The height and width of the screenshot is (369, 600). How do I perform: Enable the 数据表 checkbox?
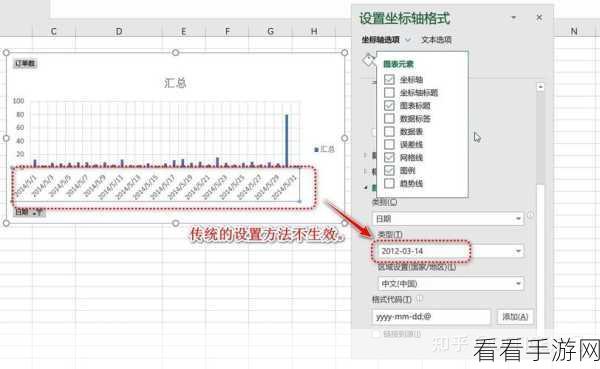pyautogui.click(x=389, y=131)
